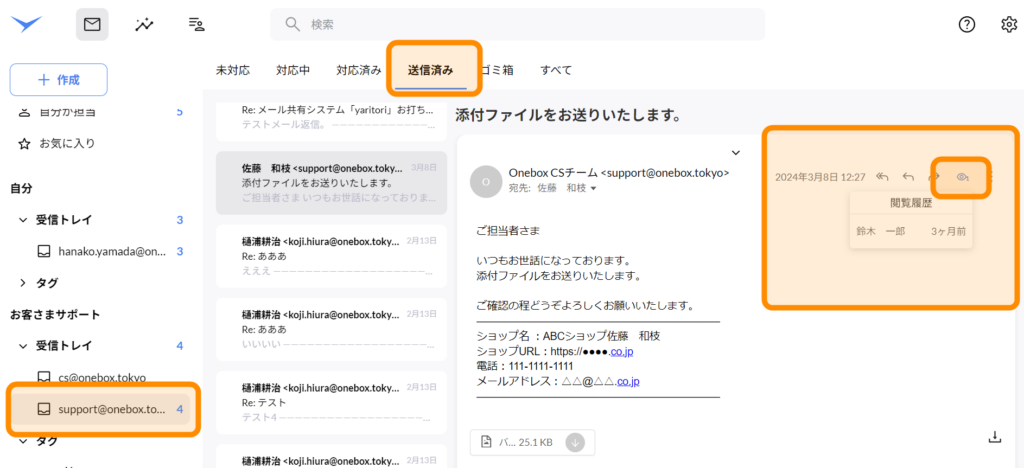Collapse the message using top chevron

coord(735,152)
